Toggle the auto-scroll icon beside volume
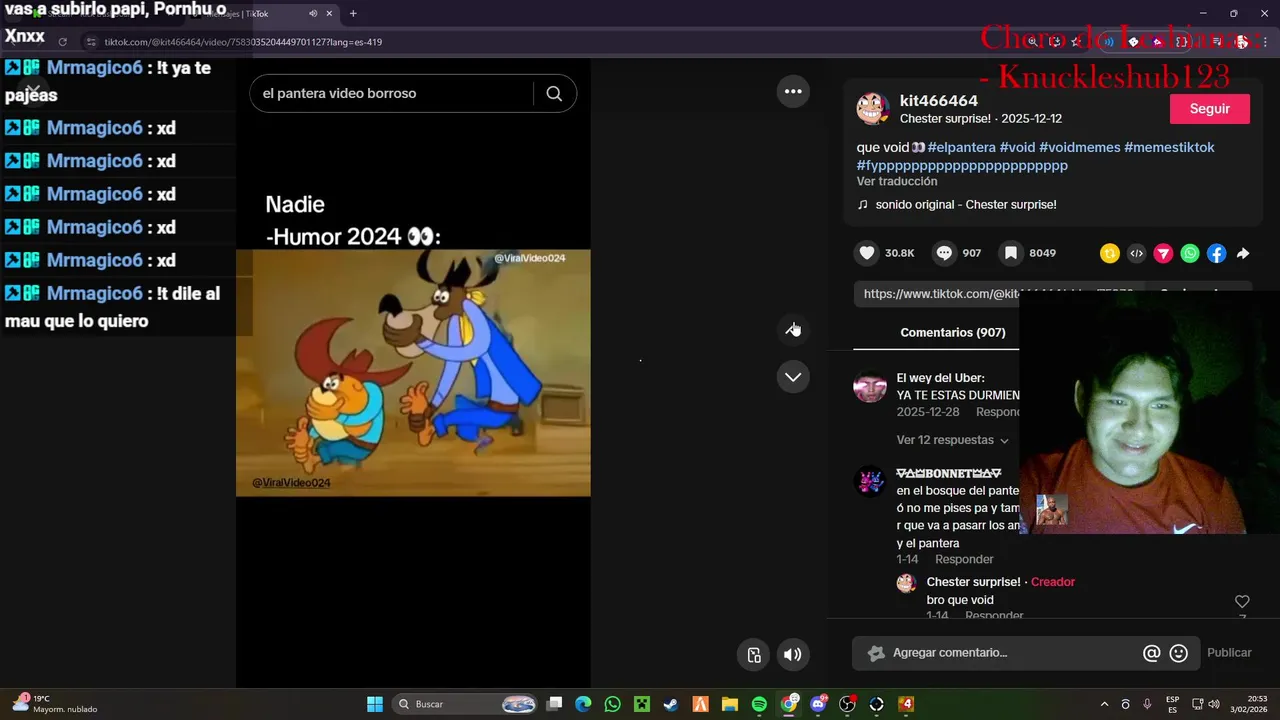 pyautogui.click(x=754, y=655)
